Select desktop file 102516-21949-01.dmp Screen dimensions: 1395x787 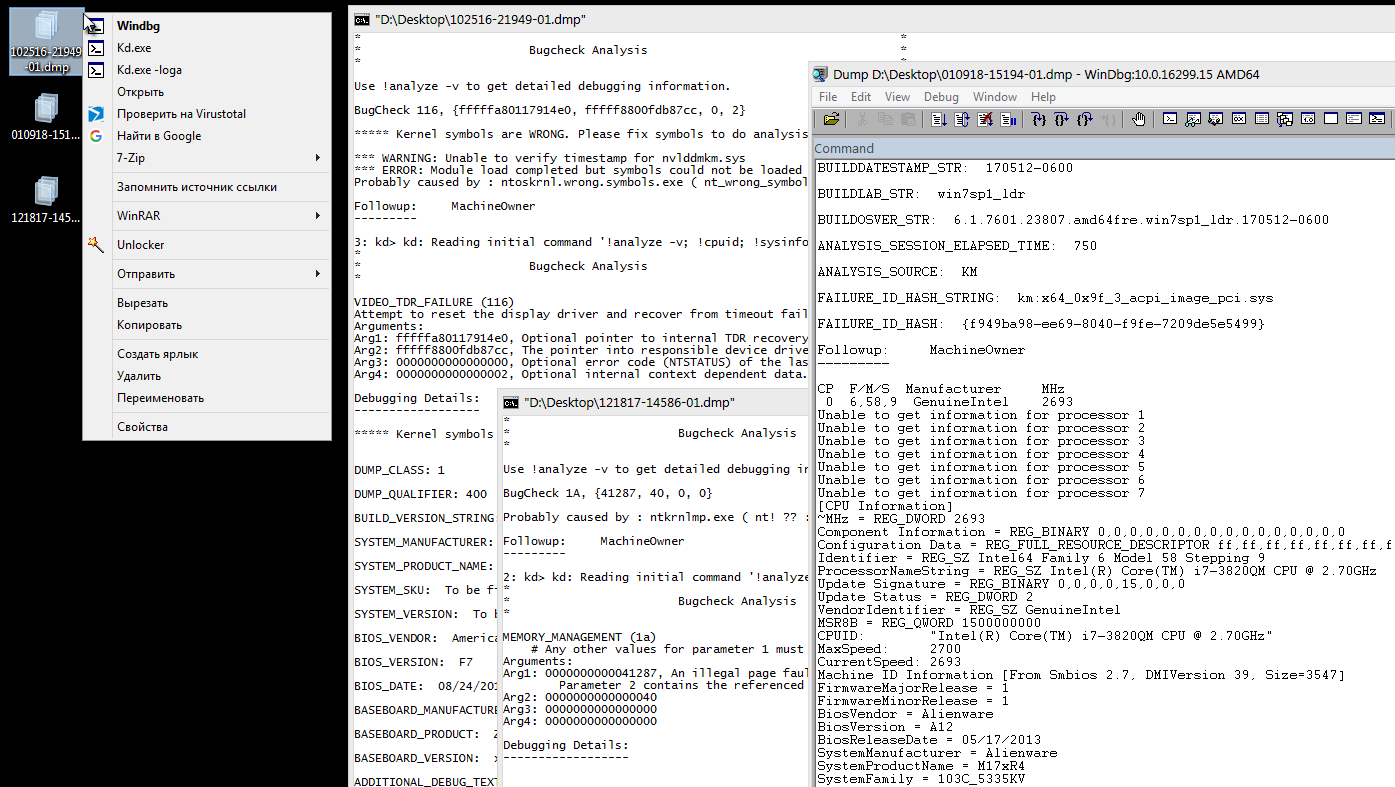click(47, 41)
